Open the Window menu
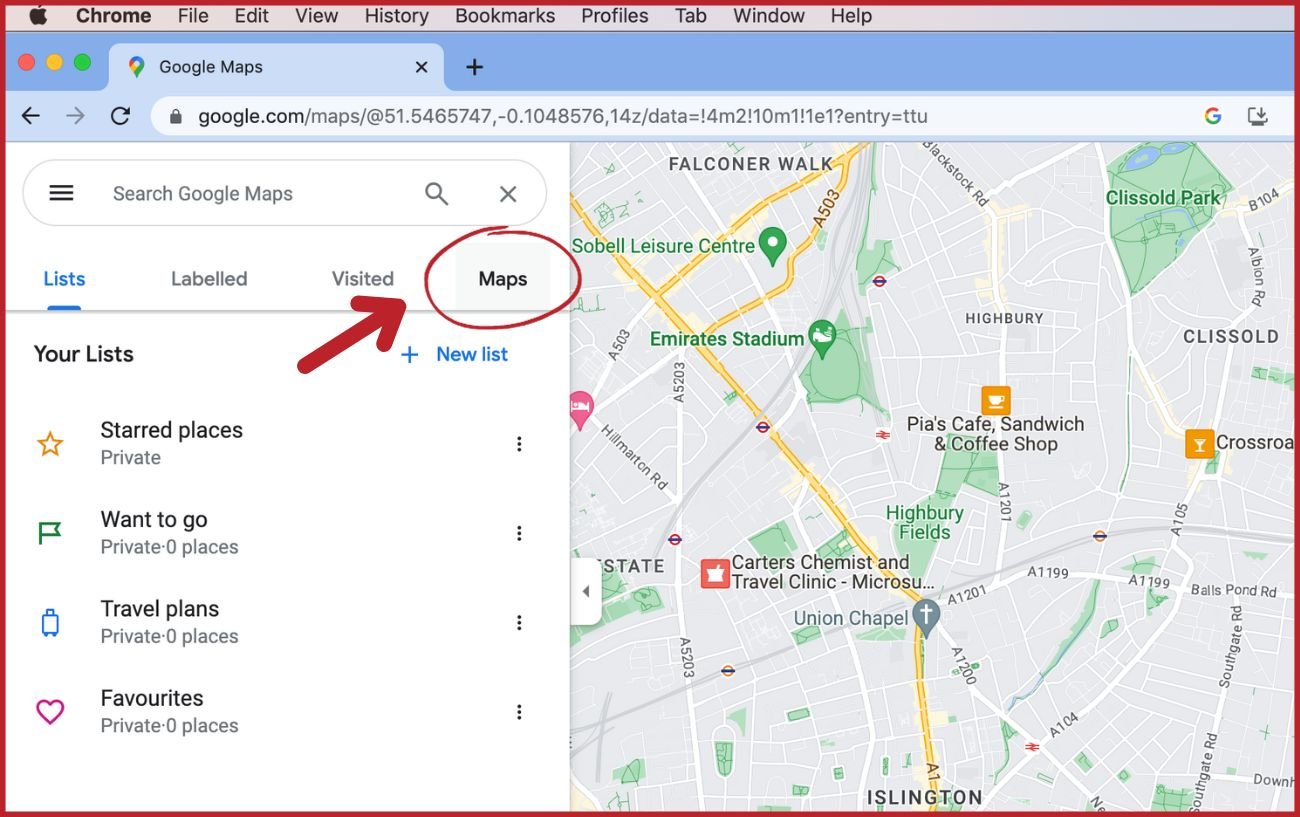Viewport: 1300px width, 817px height. click(769, 15)
